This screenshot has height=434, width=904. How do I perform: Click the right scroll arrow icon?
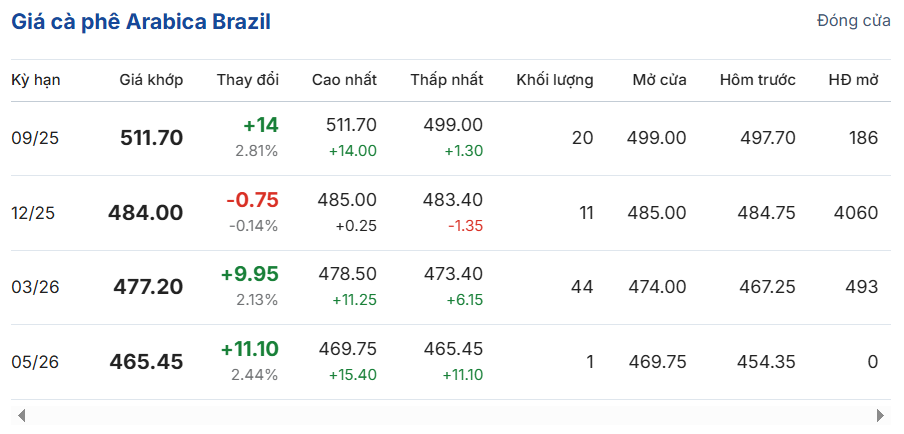[x=880, y=415]
